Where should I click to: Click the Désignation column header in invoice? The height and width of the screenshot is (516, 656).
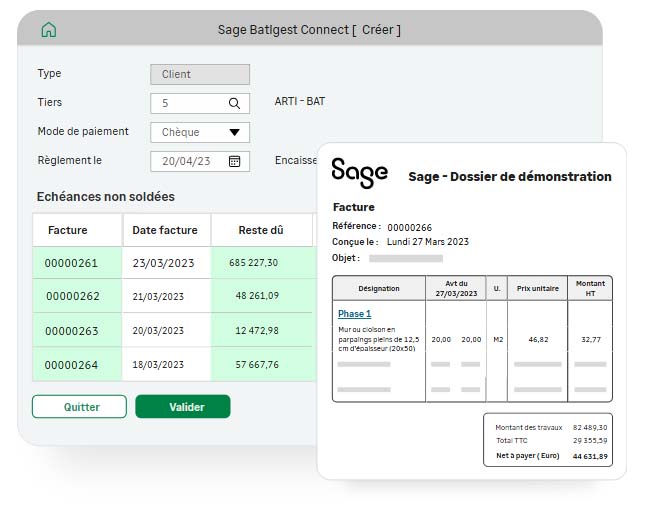coord(379,288)
